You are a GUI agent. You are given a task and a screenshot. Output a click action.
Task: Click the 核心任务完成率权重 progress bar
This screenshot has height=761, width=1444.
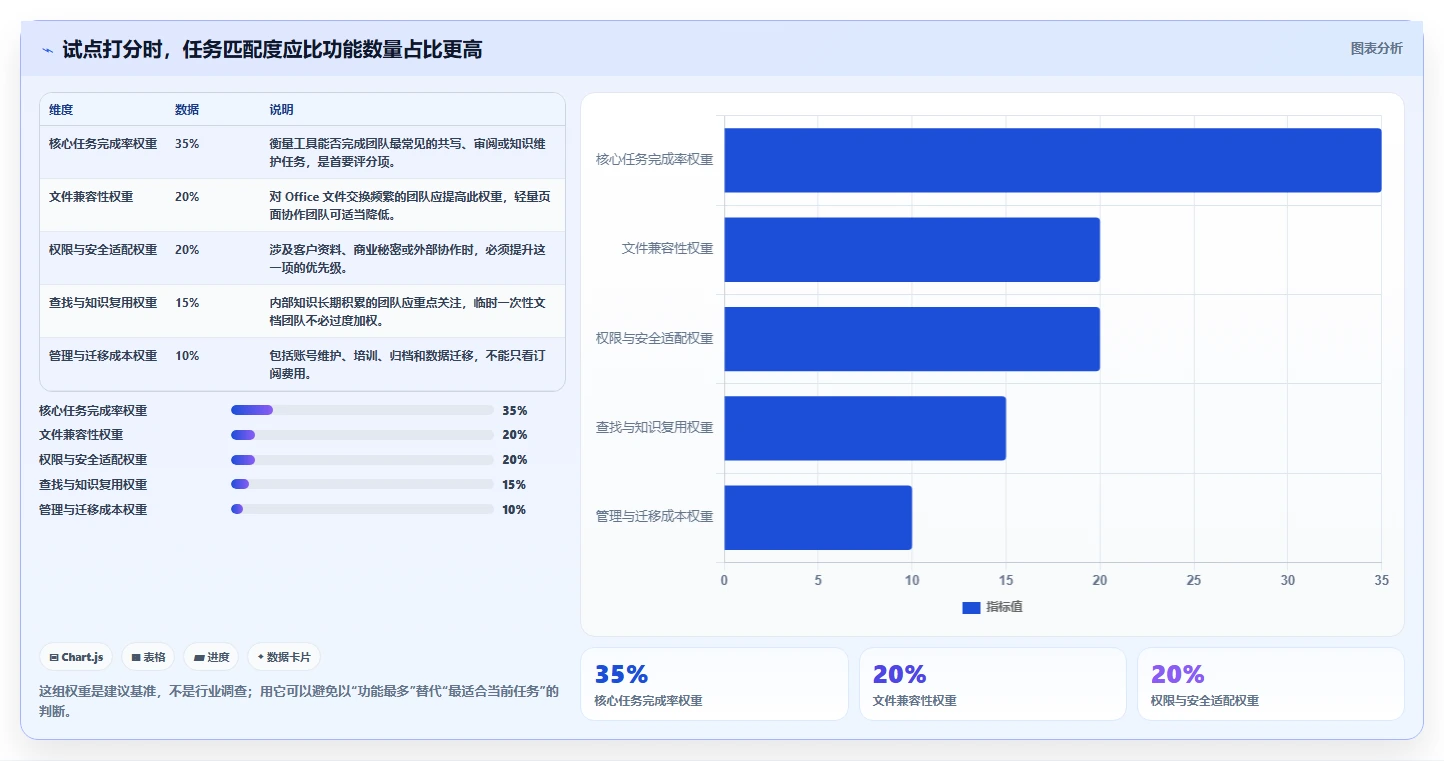click(362, 410)
